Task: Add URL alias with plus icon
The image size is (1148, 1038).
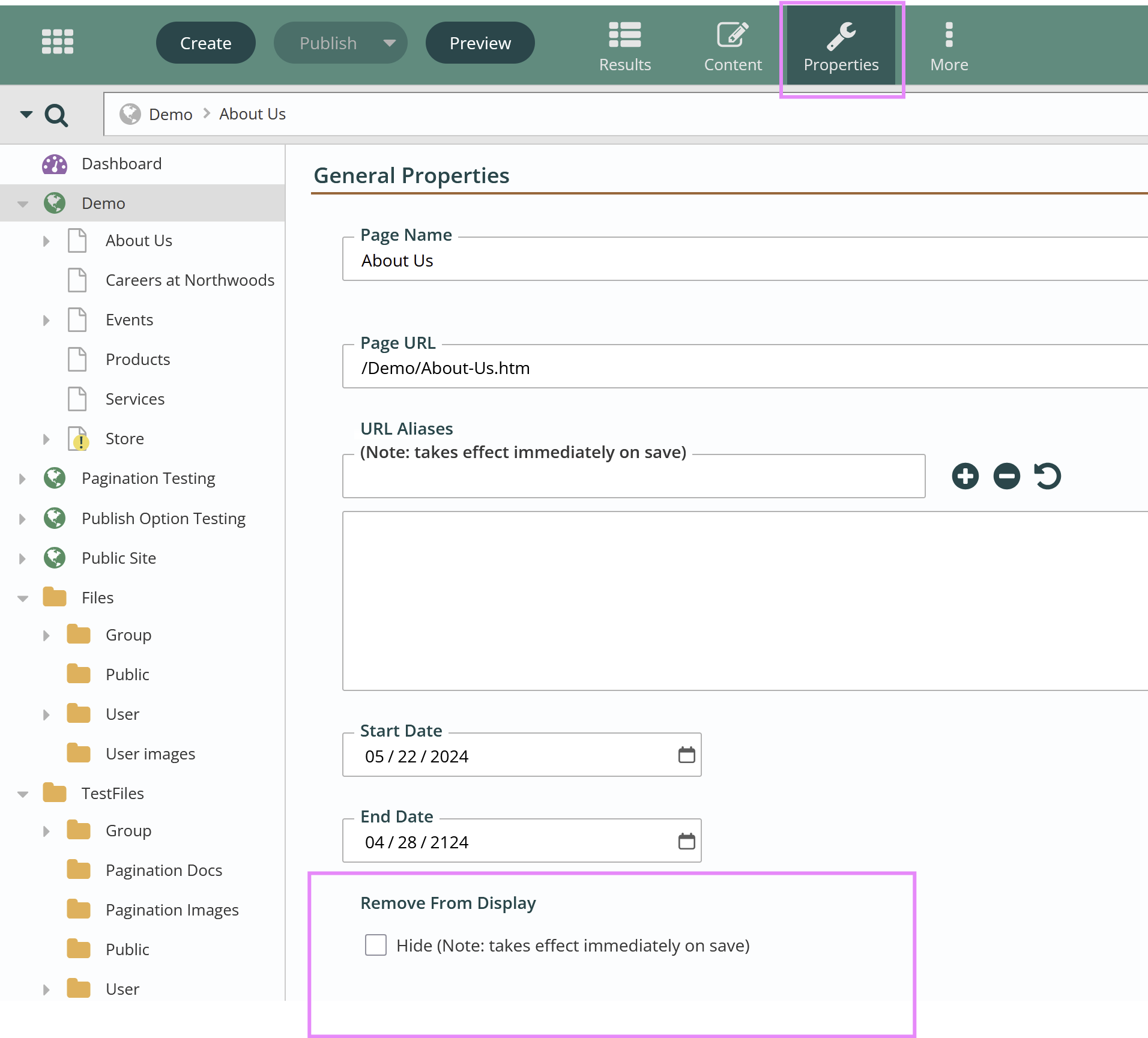Action: 965,476
